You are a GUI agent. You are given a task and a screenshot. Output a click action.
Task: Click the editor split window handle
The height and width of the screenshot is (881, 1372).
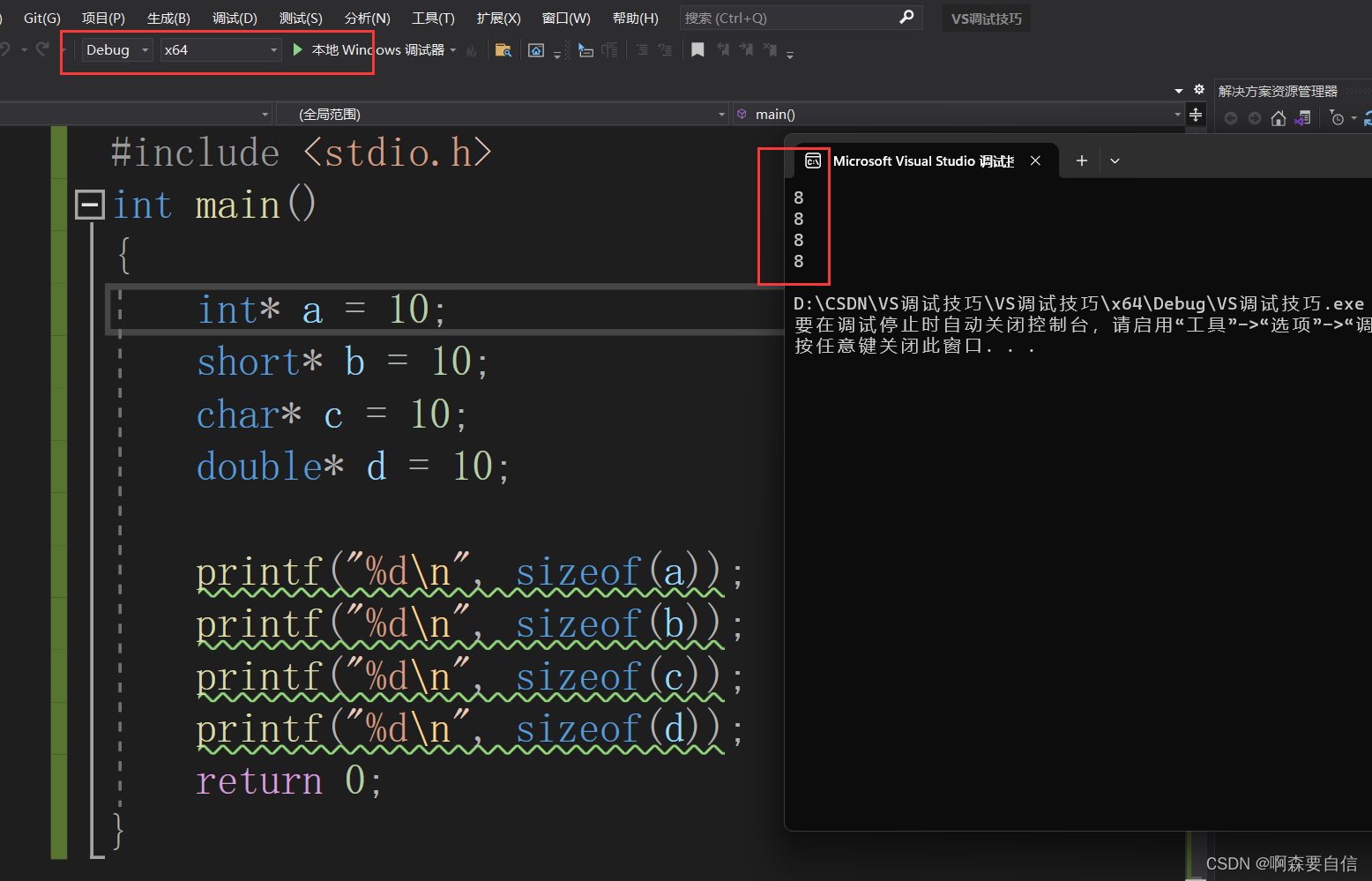1196,114
